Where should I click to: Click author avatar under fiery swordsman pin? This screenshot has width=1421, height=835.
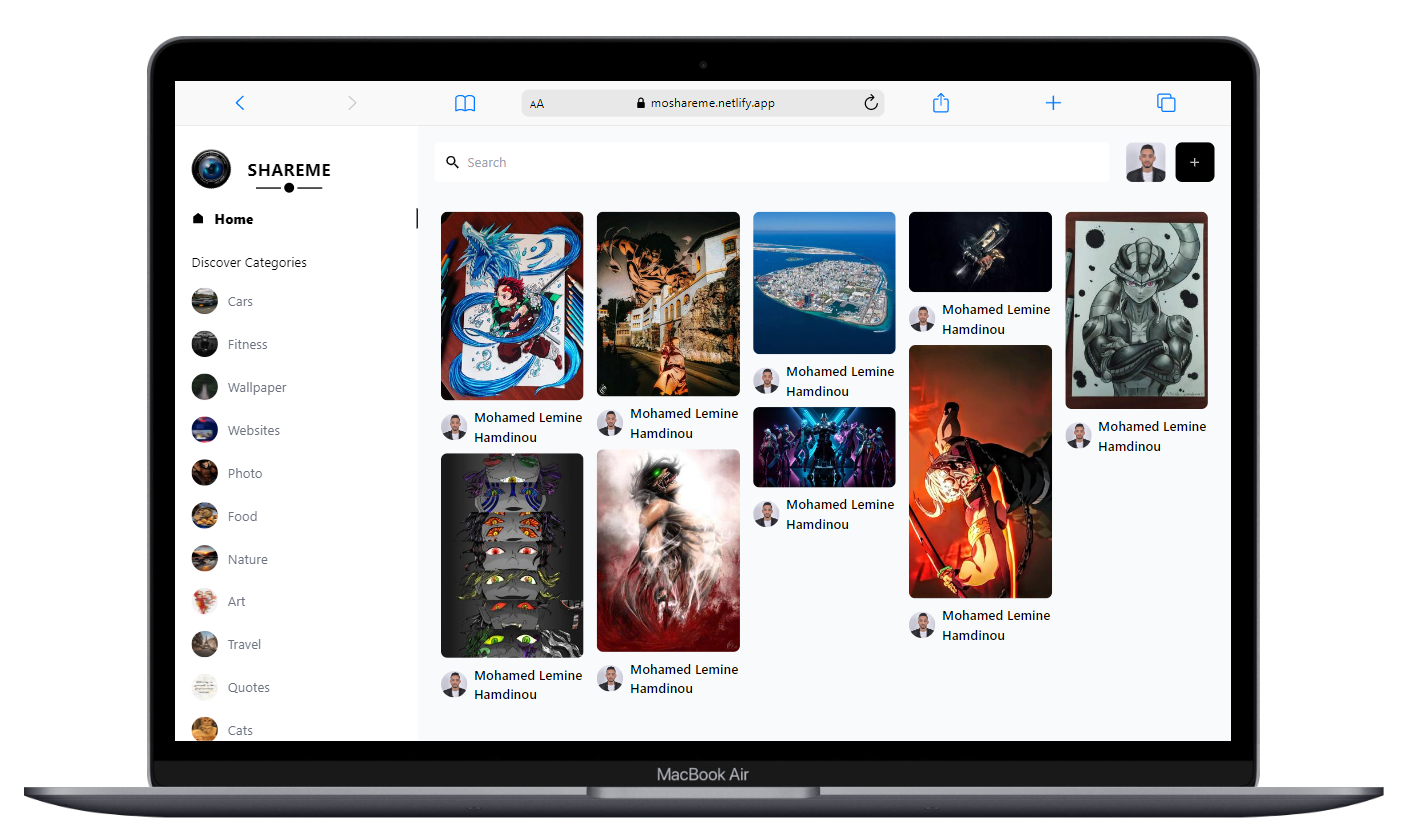click(922, 625)
